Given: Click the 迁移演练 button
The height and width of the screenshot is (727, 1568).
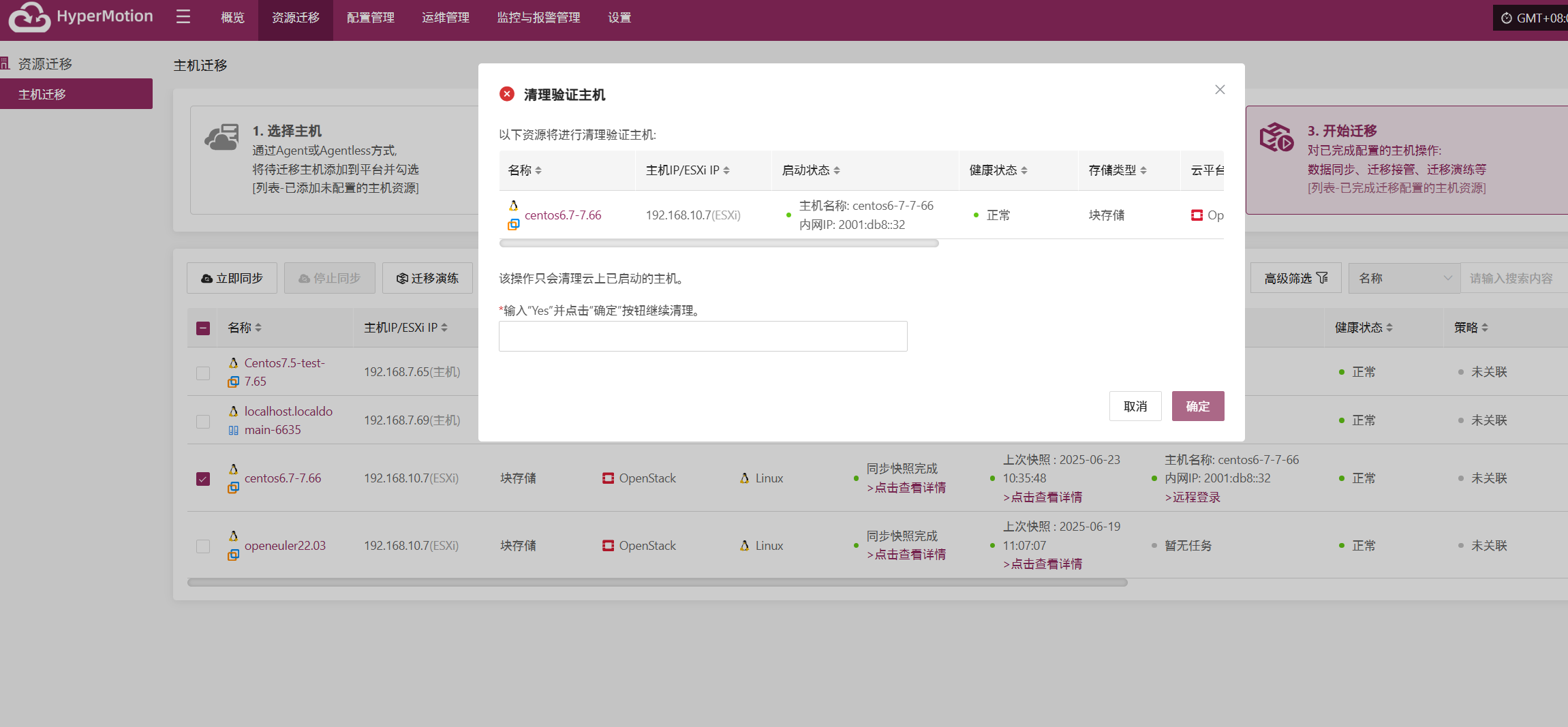Looking at the screenshot, I should pyautogui.click(x=427, y=278).
